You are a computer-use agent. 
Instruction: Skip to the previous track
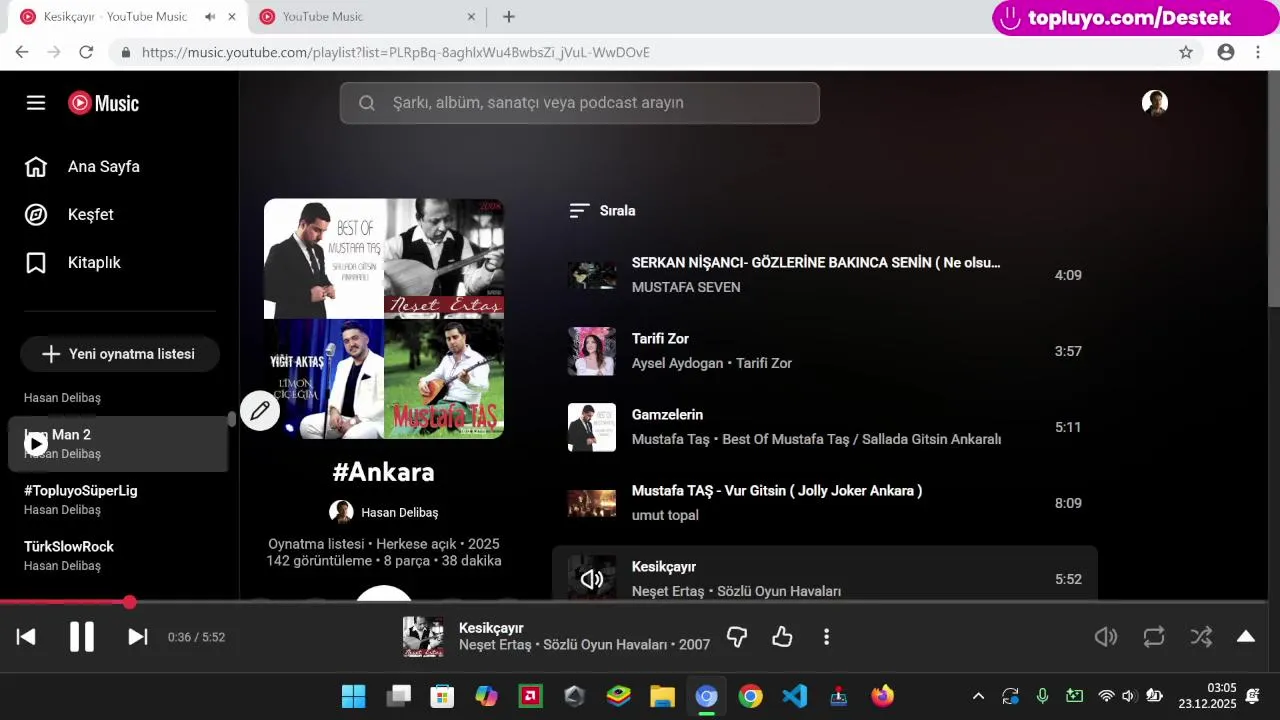pos(26,637)
